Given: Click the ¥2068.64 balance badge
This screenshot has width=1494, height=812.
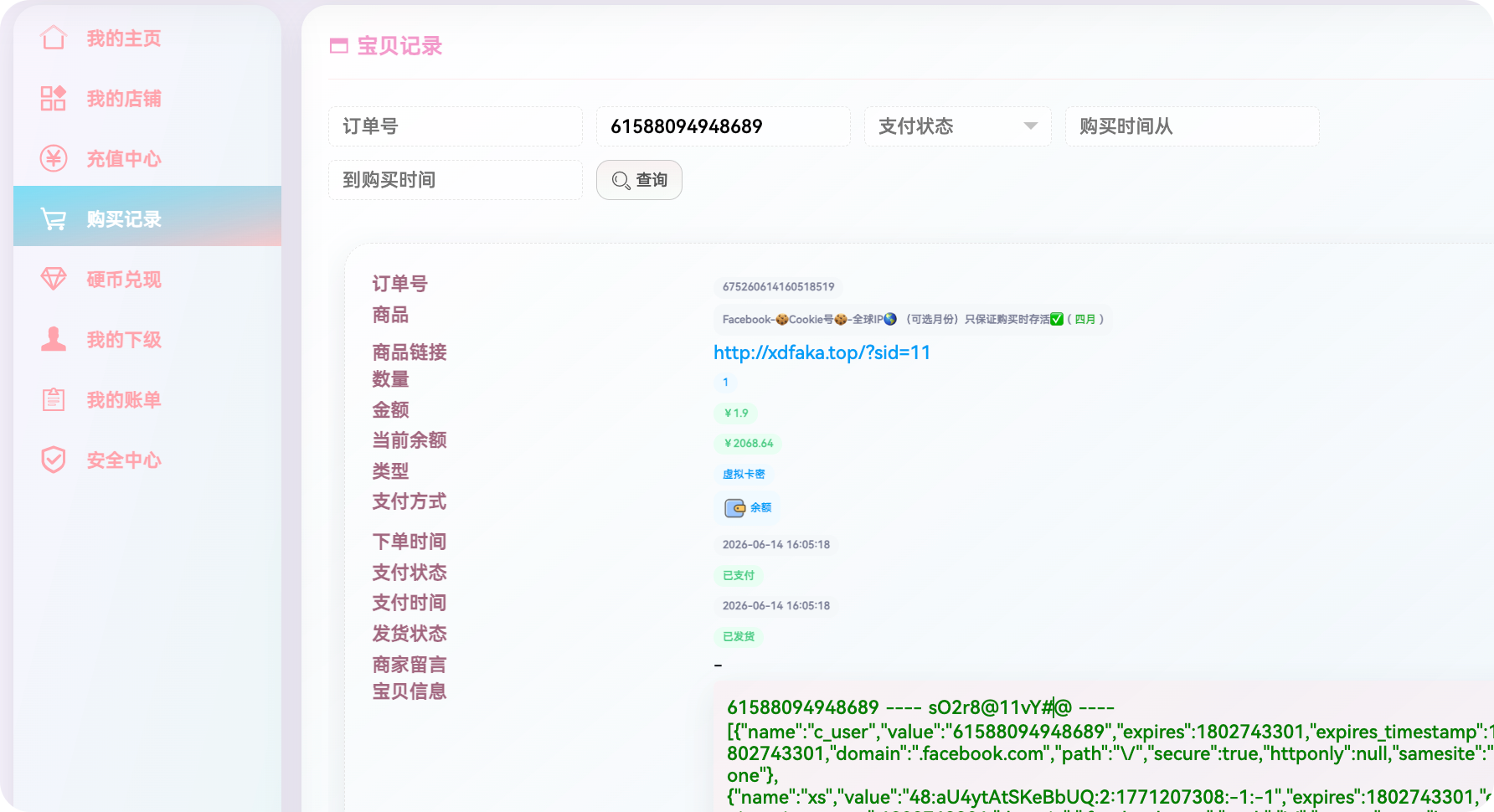Looking at the screenshot, I should tap(748, 443).
